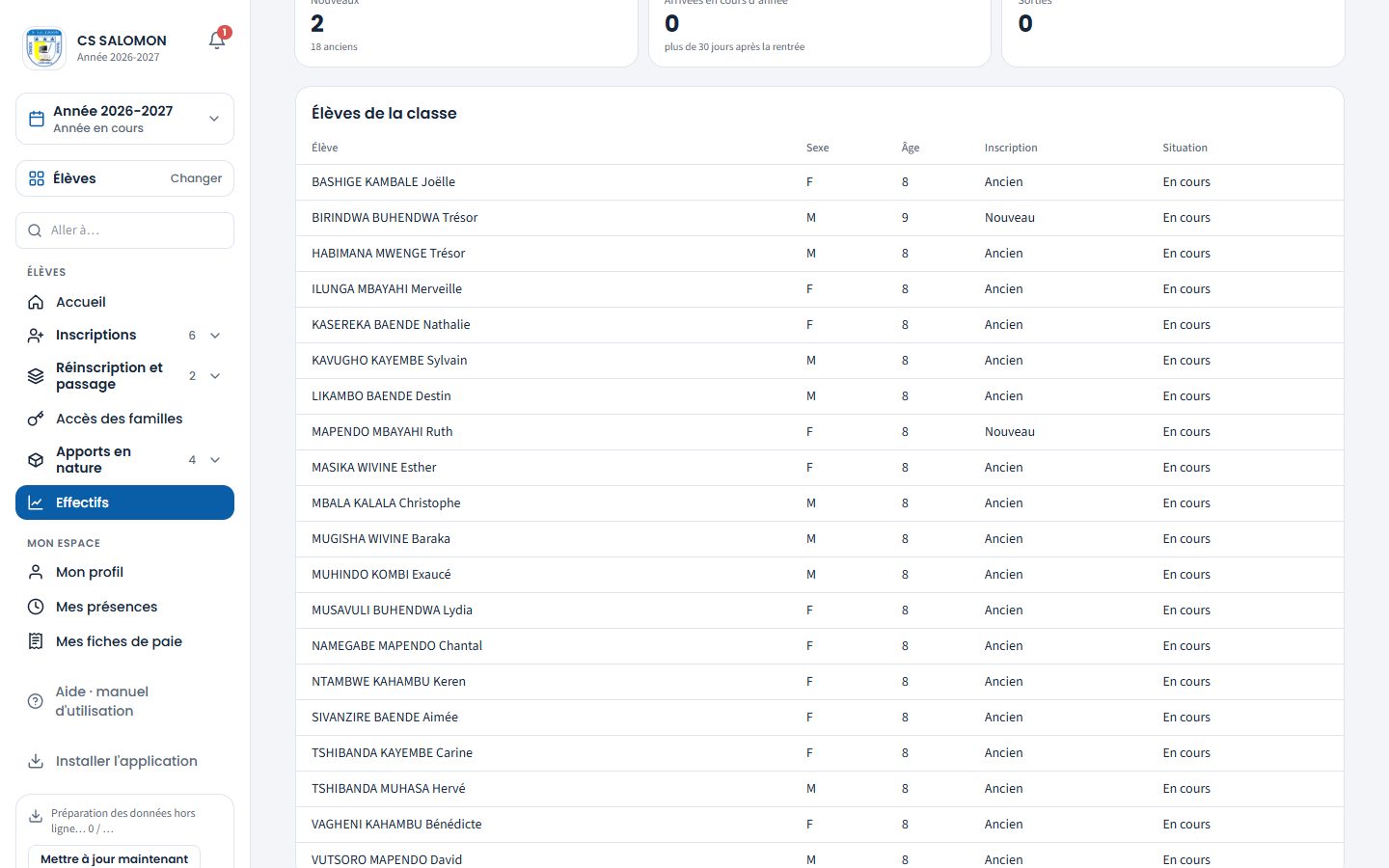Click the Aide question mark icon
This screenshot has width=1389, height=868.
36,701
